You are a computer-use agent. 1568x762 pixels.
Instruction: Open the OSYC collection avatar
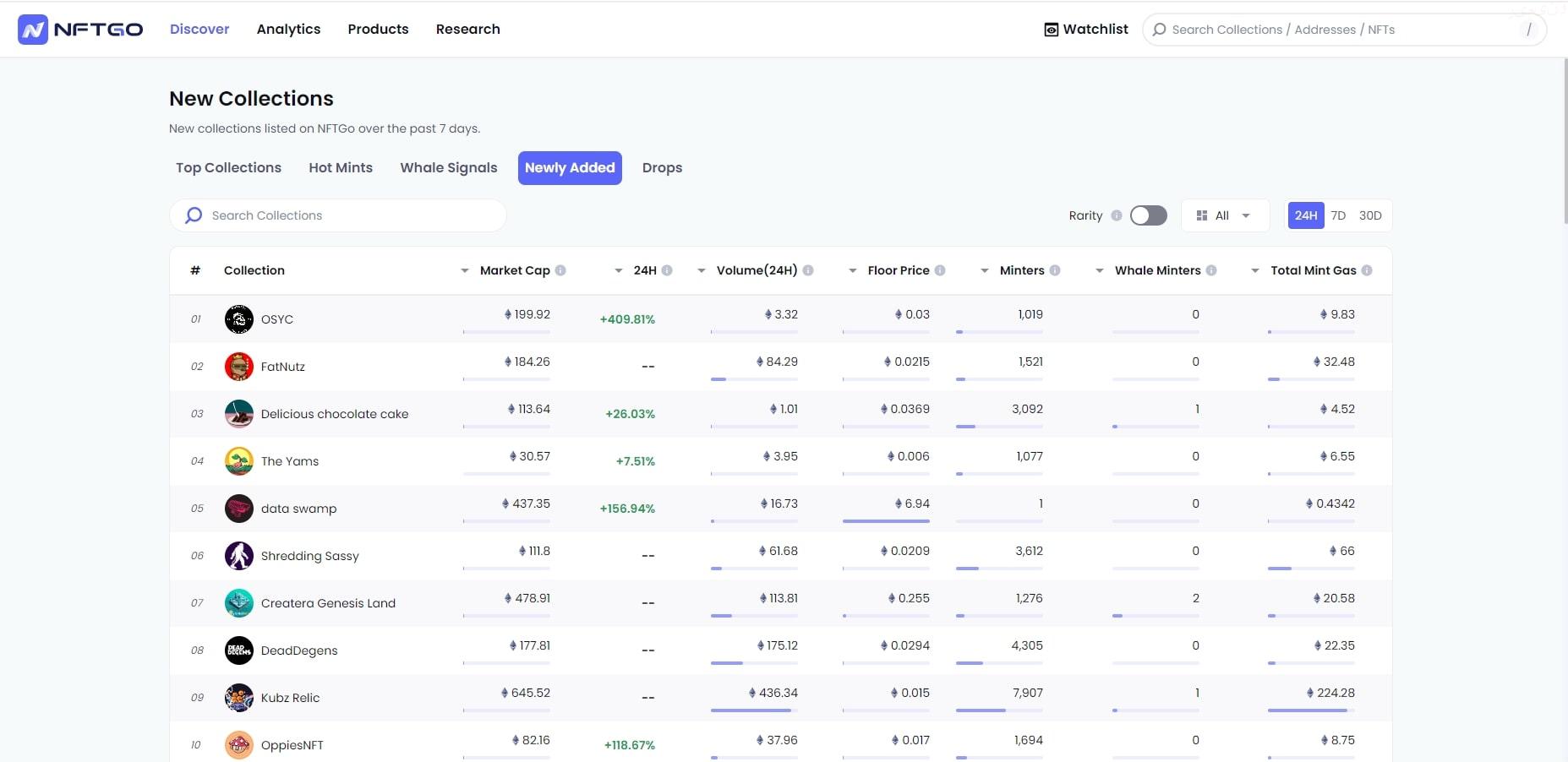[239, 319]
